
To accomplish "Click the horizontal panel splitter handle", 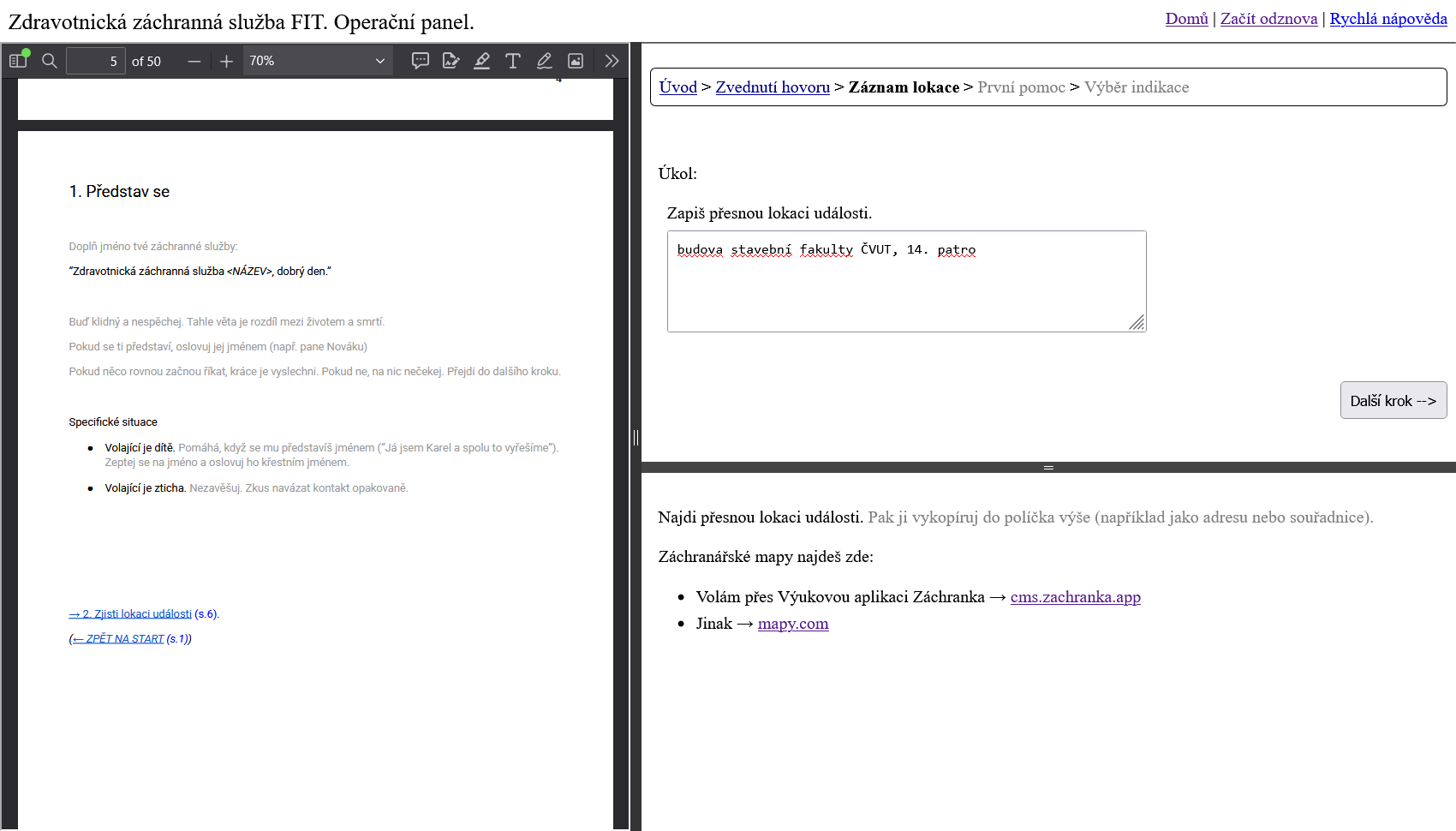I will (1048, 468).
